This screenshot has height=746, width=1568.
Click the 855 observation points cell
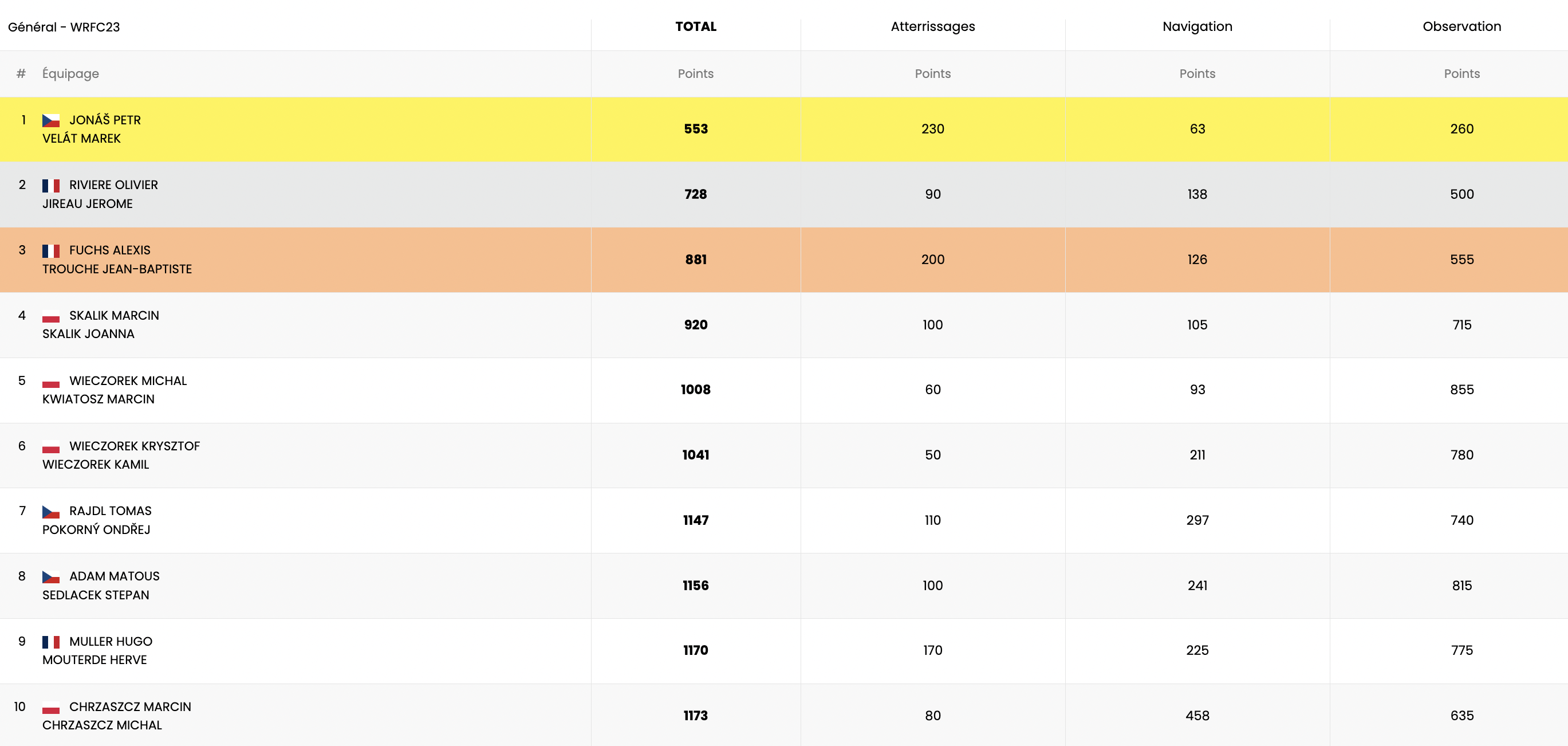1461,390
